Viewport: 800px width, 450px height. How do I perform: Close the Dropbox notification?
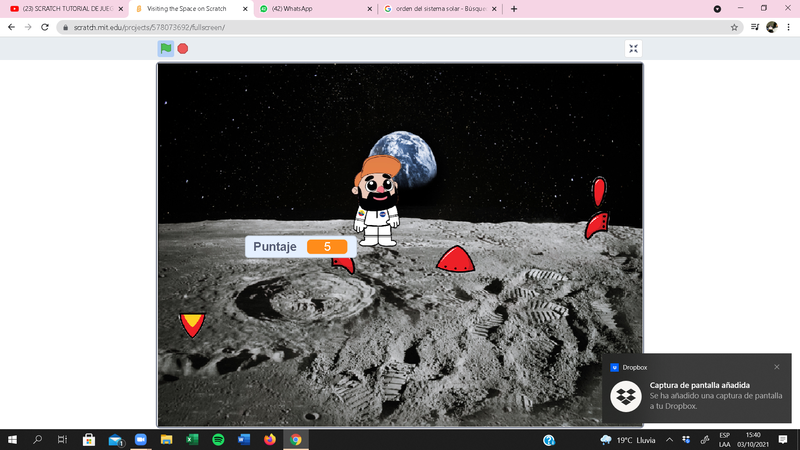pyautogui.click(x=776, y=367)
